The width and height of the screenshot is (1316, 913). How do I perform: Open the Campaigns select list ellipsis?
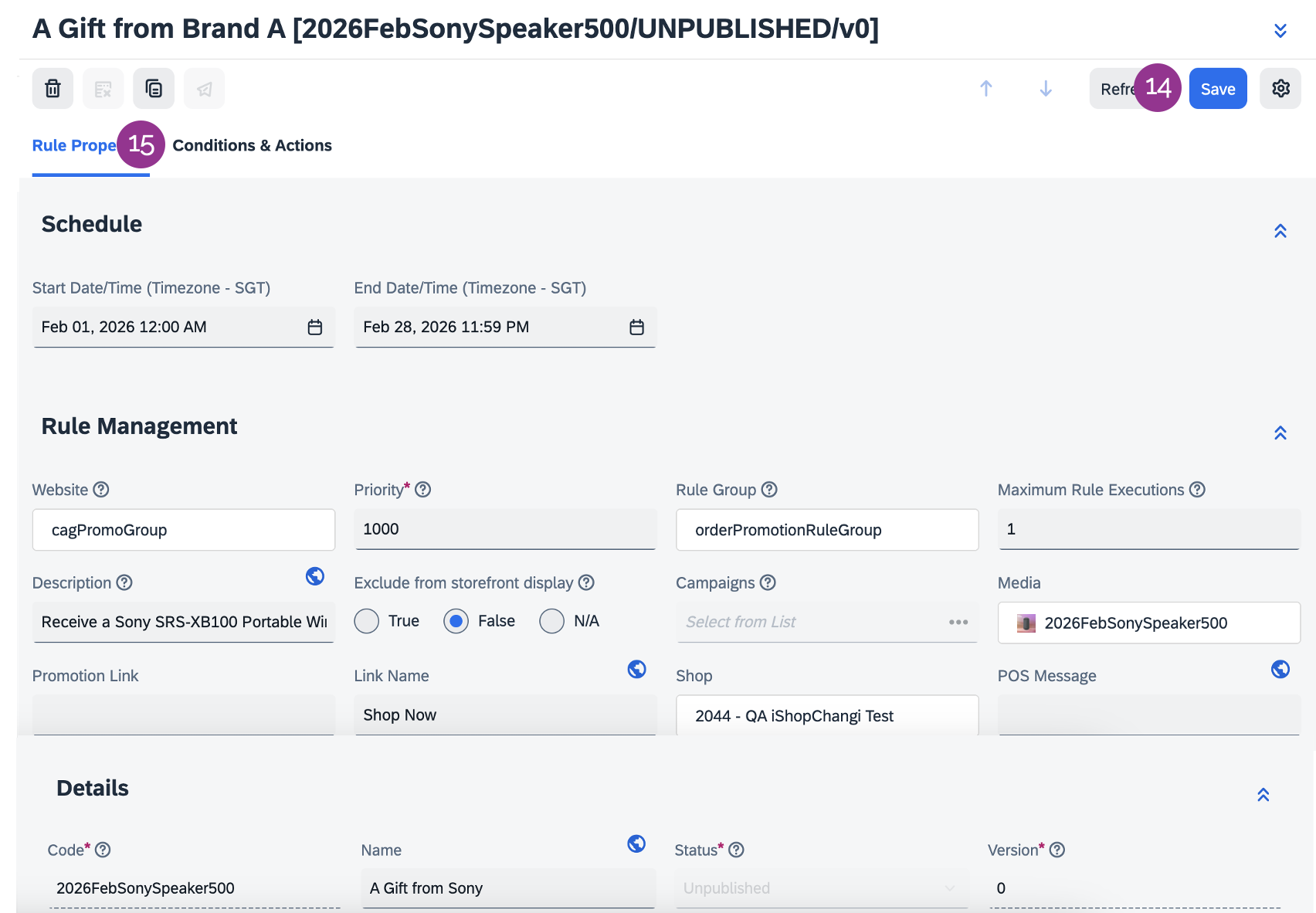coord(958,623)
